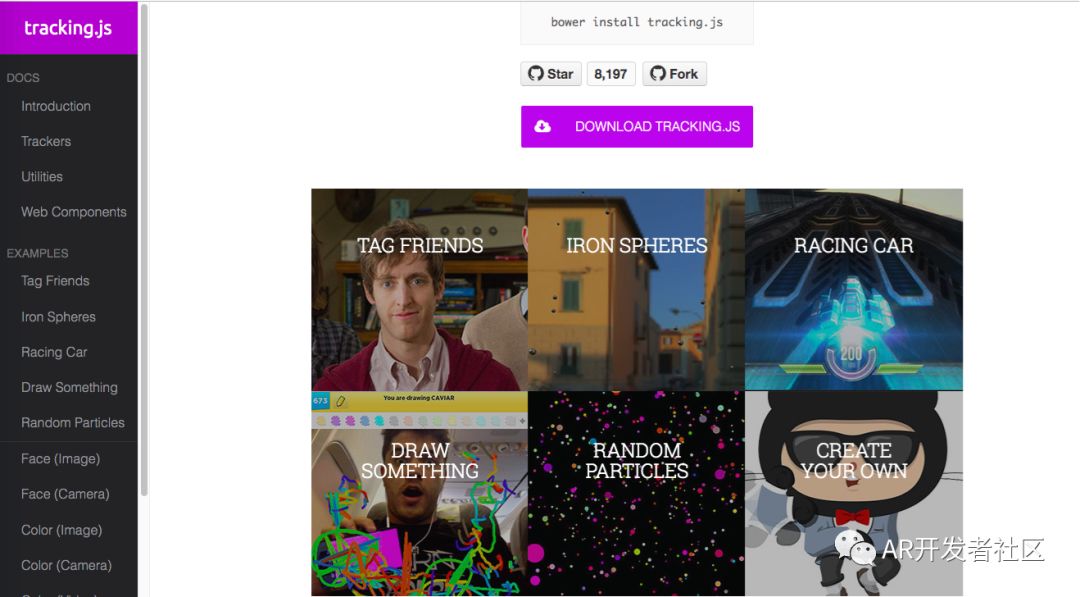Image resolution: width=1080 pixels, height=597 pixels.
Task: Open the Racing Car demo thumbnail
Action: pos(854,290)
